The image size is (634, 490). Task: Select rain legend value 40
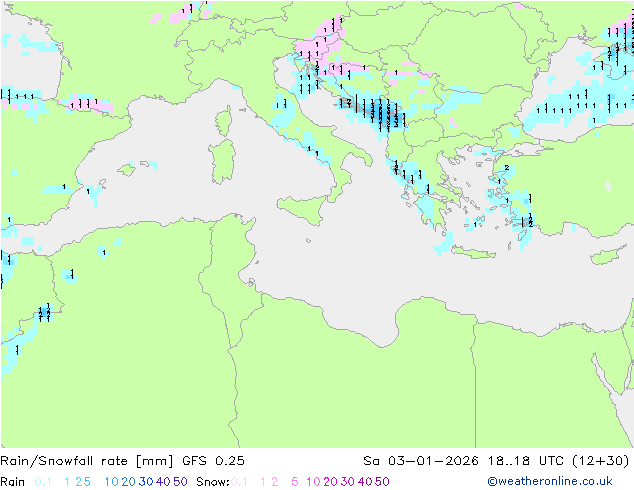point(163,482)
